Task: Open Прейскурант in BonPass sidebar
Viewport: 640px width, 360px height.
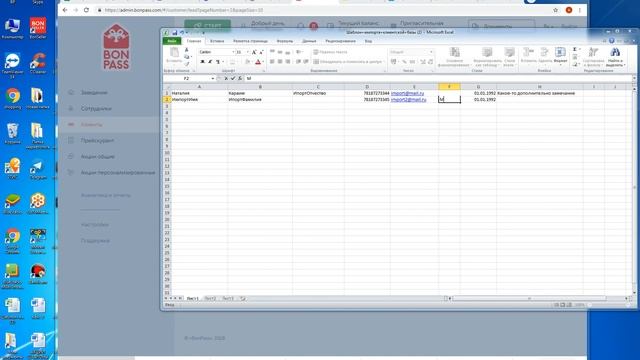Action: 97,140
